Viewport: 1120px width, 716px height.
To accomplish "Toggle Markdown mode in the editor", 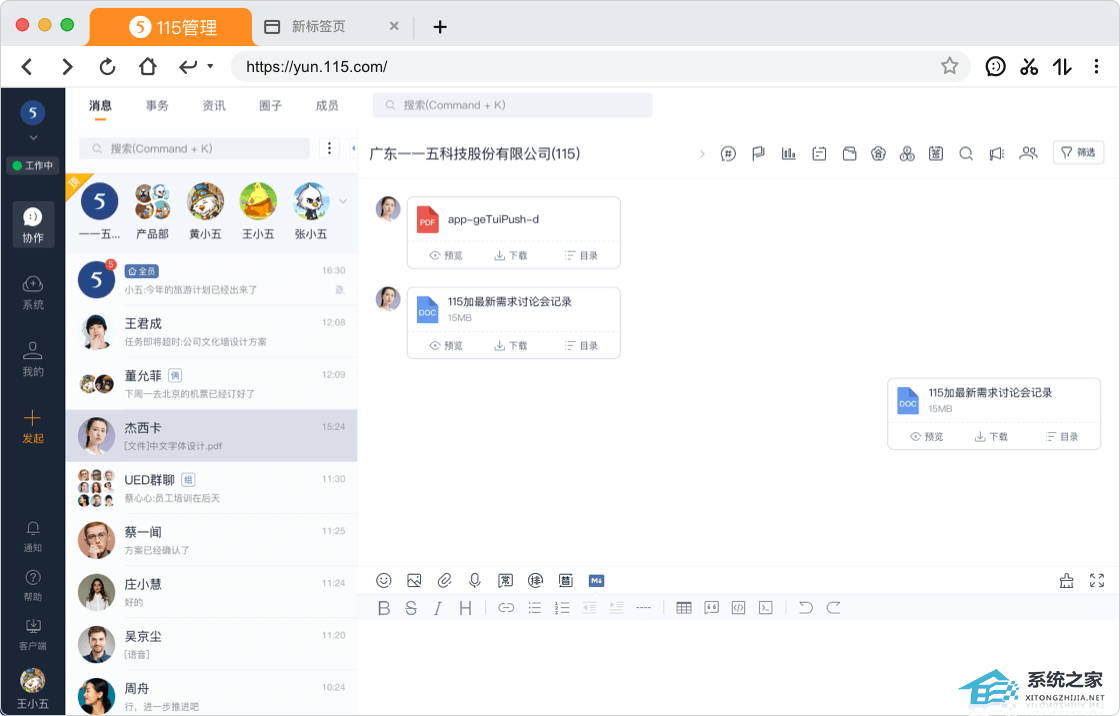I will pos(596,580).
